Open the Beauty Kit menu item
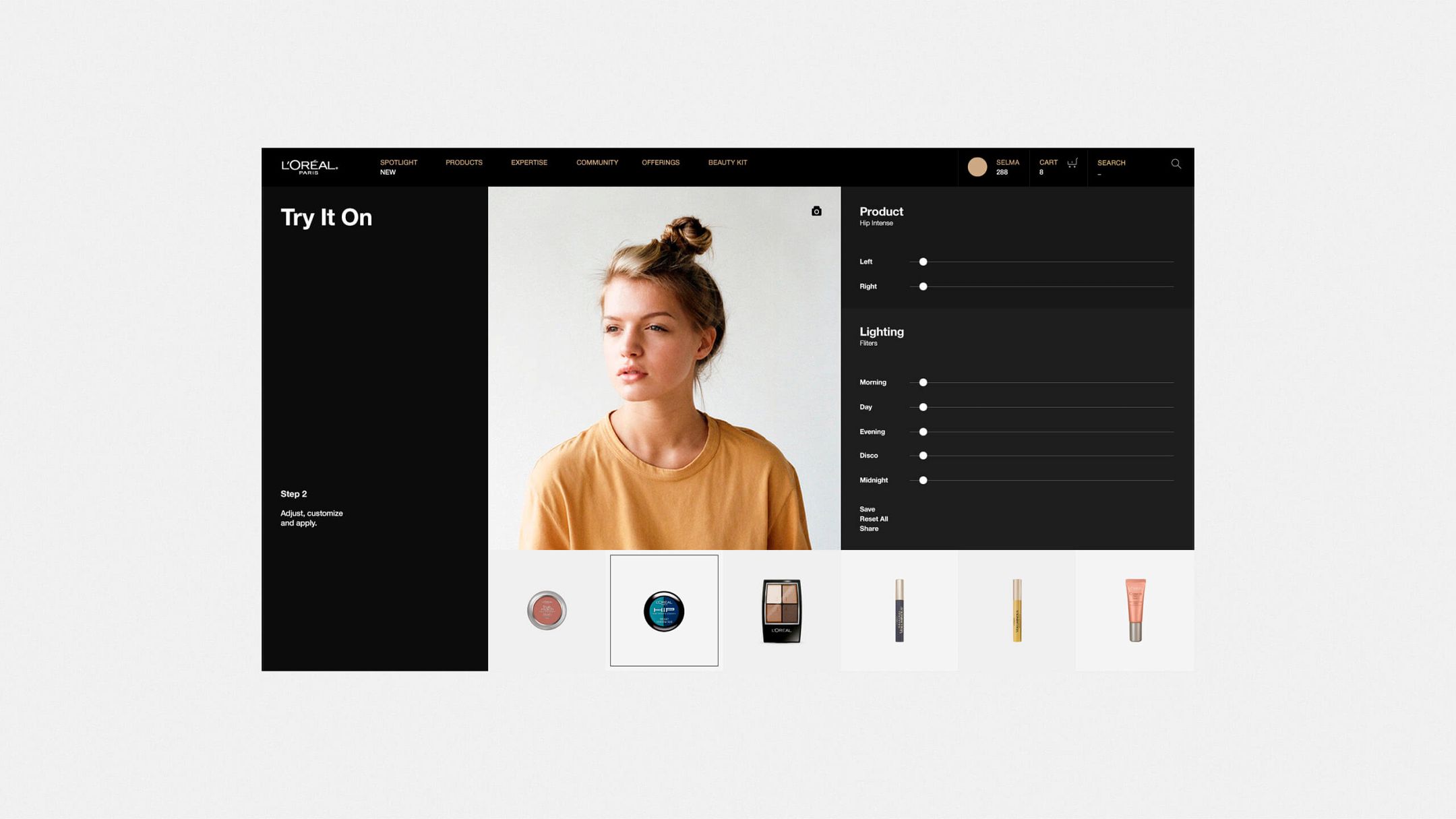Screen dimensions: 1456x819 click(727, 162)
